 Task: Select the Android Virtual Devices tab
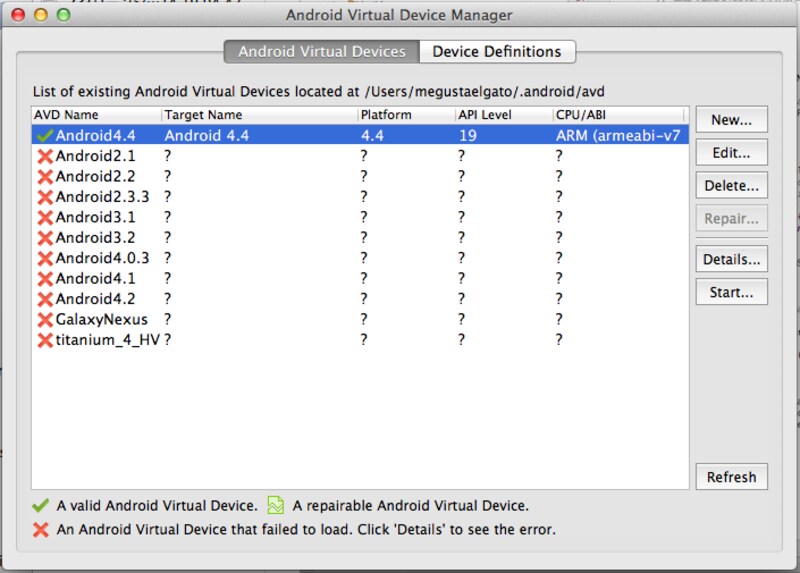coord(321,52)
